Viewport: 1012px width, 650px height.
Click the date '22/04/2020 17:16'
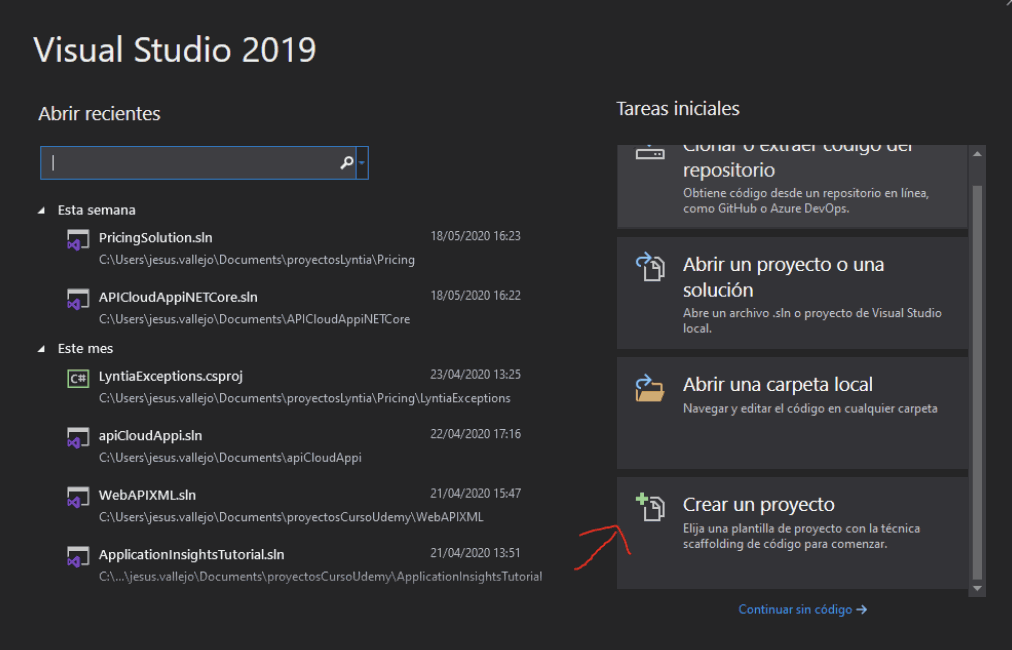click(x=476, y=433)
